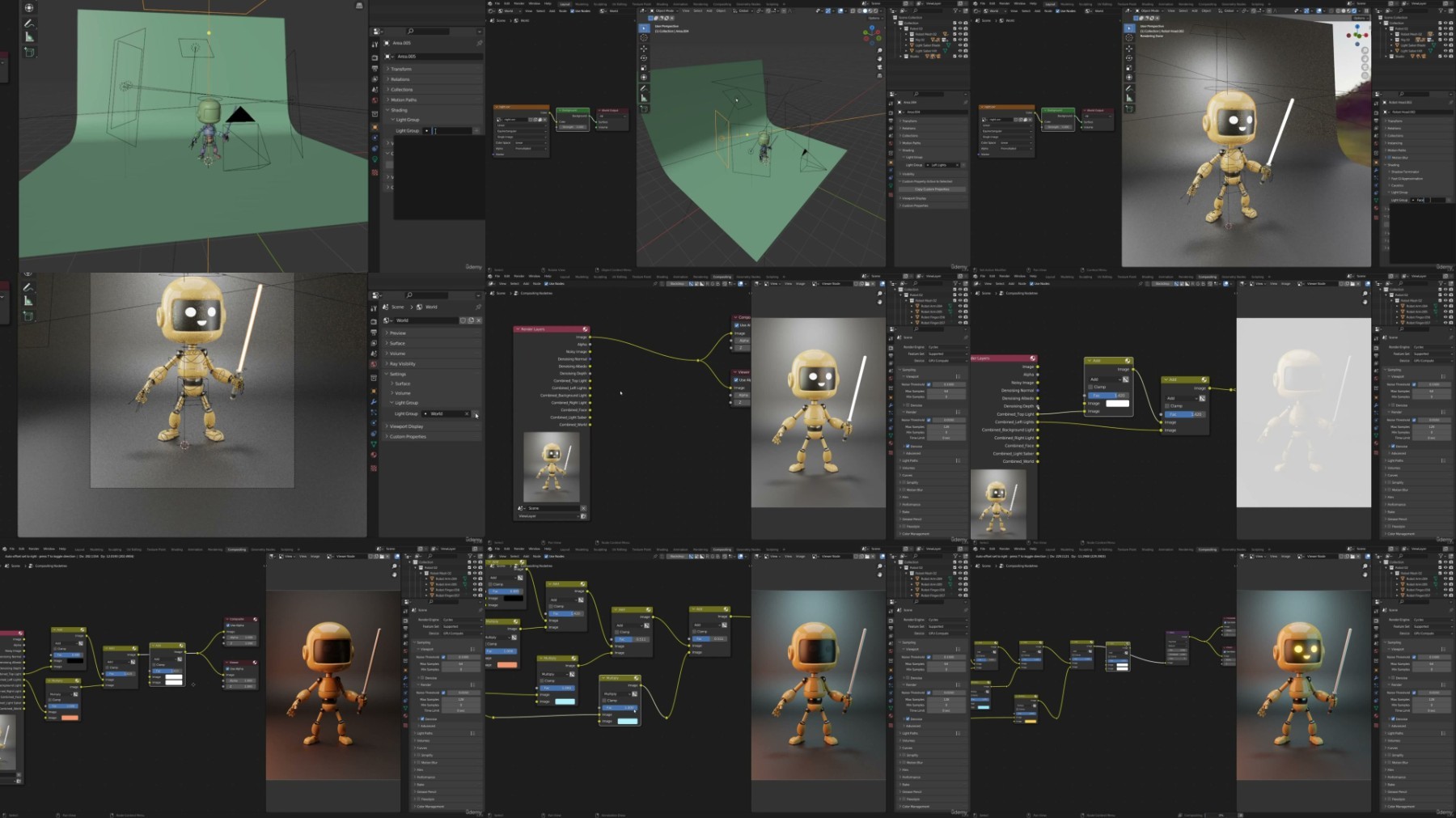
Task: Expand the Ray Visibility section in World properties
Action: click(x=402, y=364)
